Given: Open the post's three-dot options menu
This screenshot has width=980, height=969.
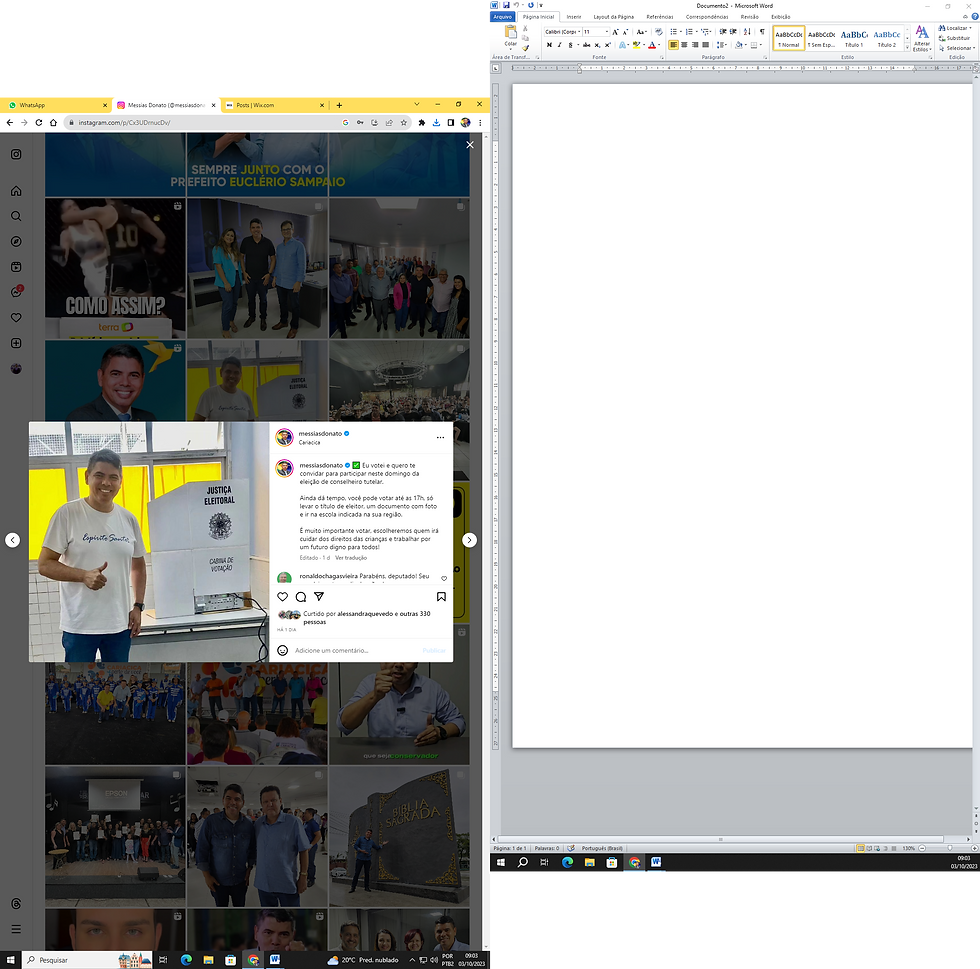Looking at the screenshot, I should [441, 438].
